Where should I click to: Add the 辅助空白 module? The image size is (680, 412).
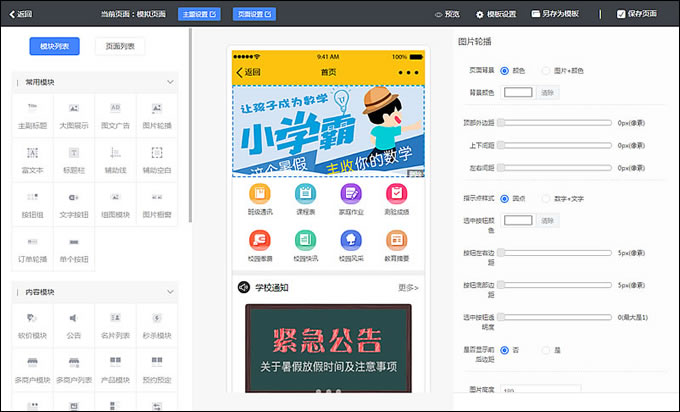(x=157, y=160)
